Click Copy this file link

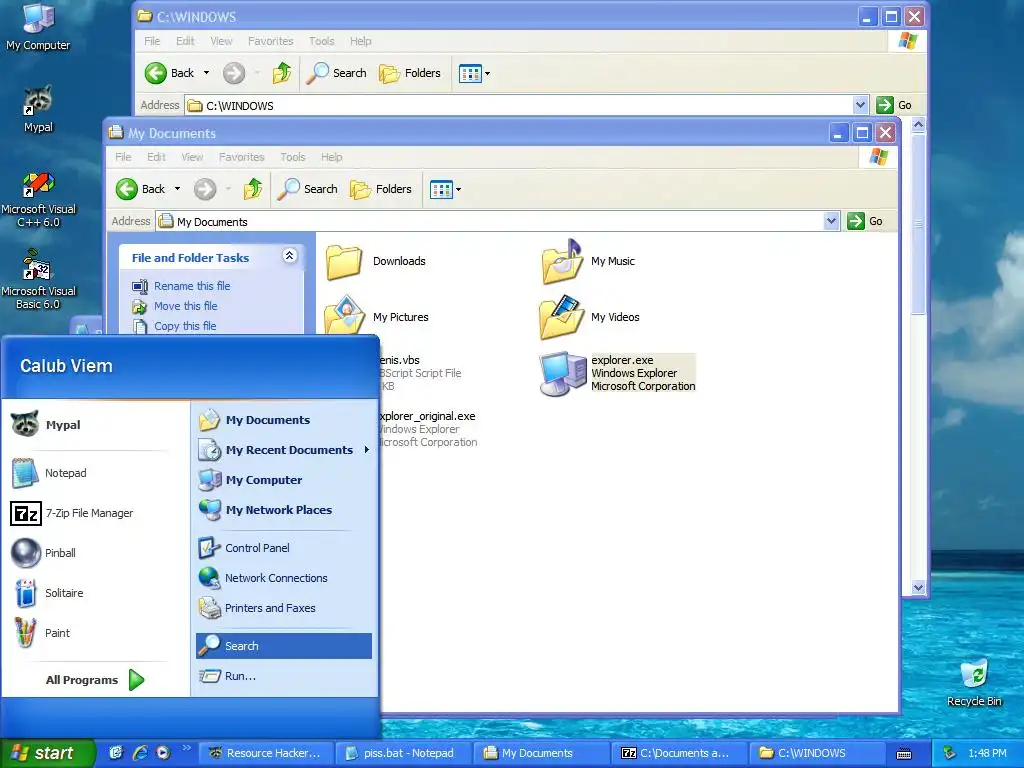point(185,326)
